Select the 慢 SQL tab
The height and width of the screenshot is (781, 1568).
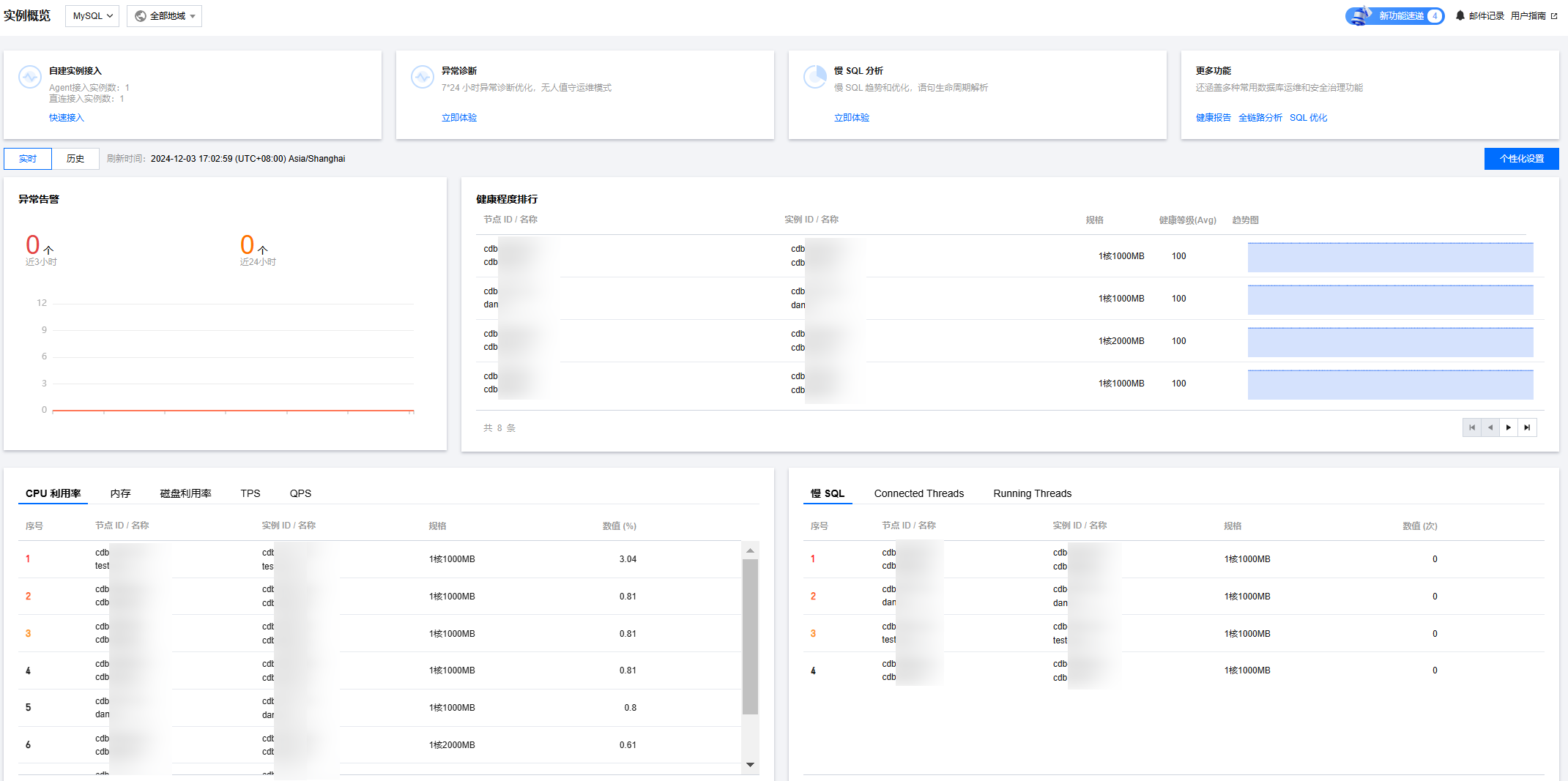click(x=828, y=493)
